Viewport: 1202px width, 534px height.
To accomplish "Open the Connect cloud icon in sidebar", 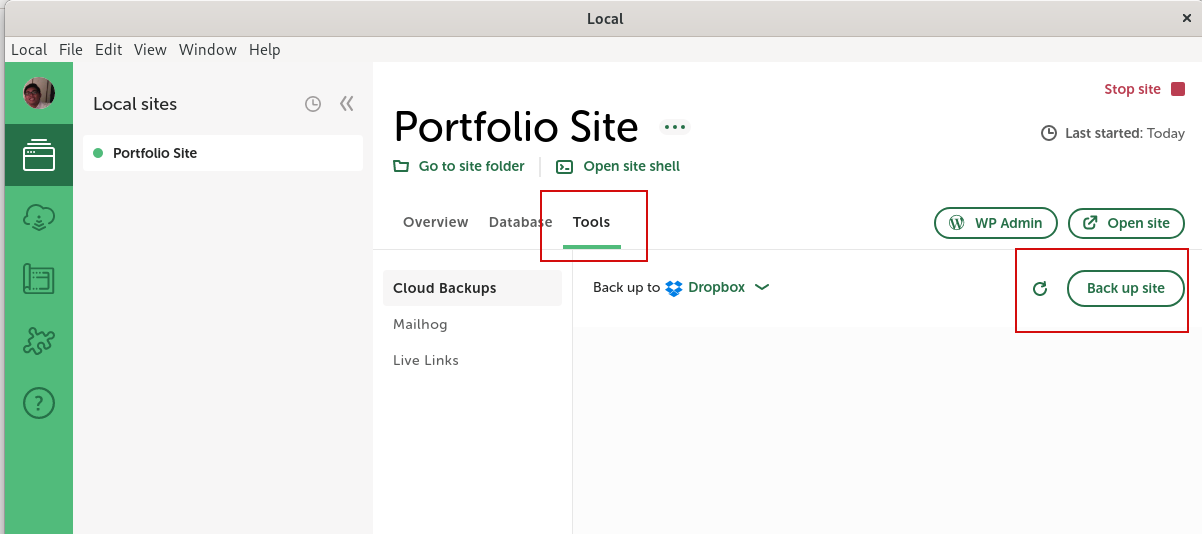I will click(39, 217).
